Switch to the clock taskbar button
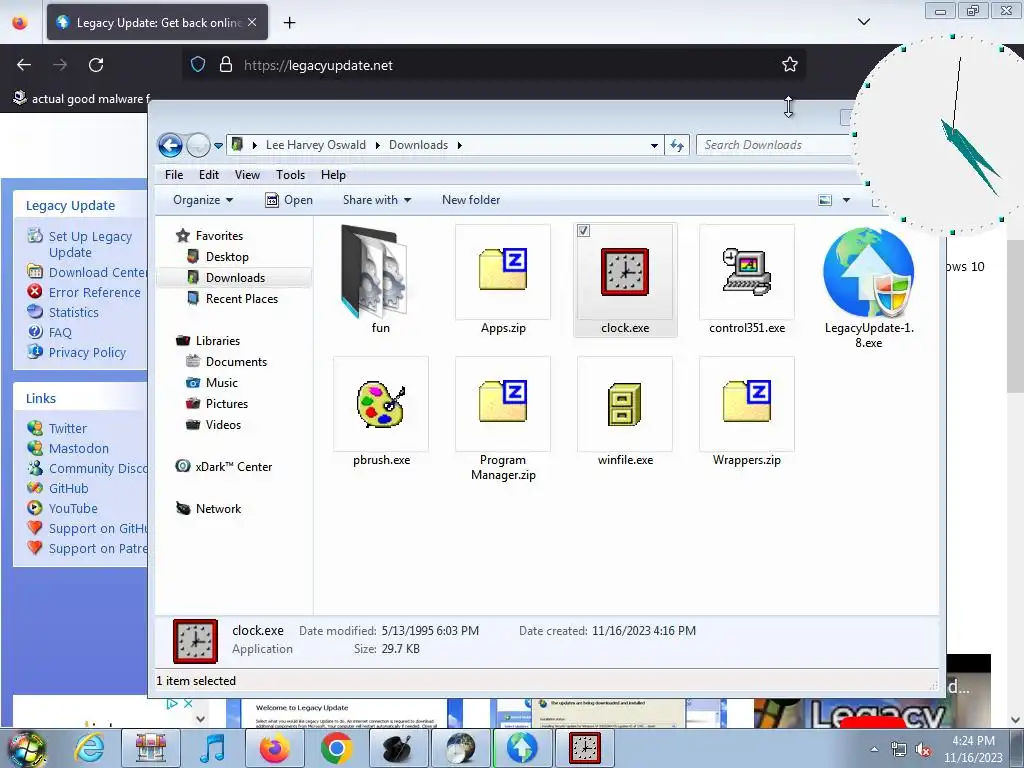1024x768 pixels. (584, 748)
